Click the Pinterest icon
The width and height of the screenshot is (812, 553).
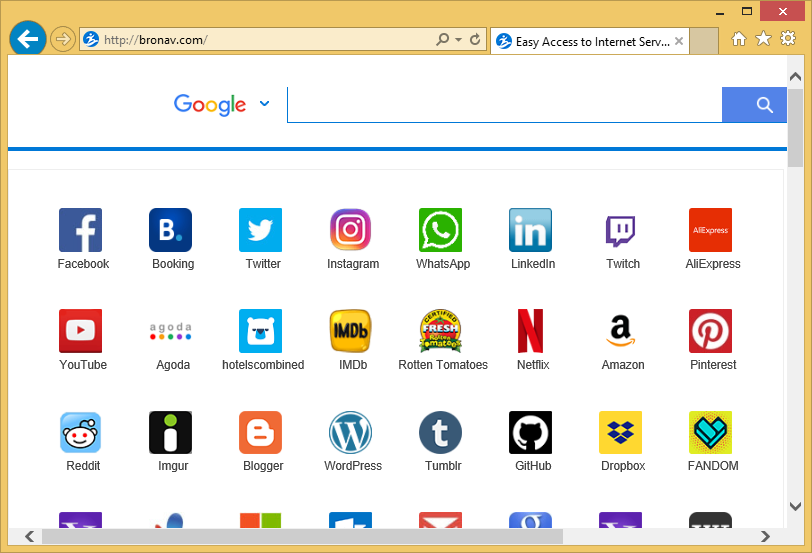[x=710, y=331]
